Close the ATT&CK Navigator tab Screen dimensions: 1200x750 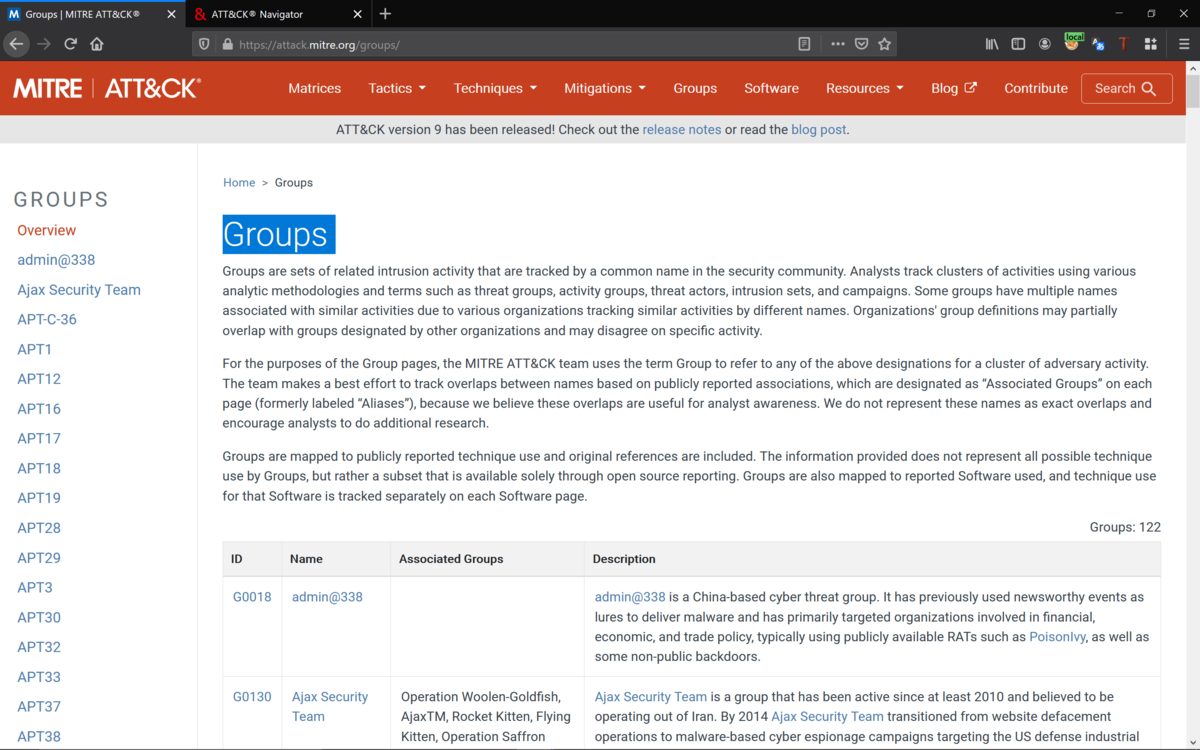(x=358, y=14)
